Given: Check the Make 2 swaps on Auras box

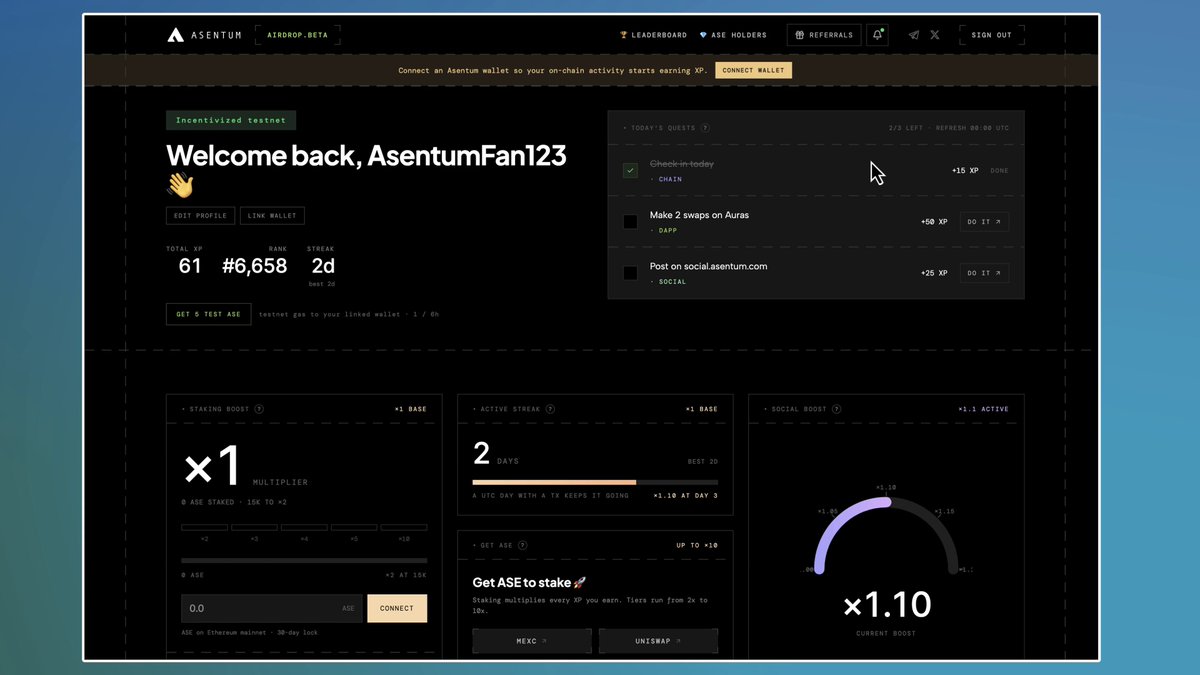Looking at the screenshot, I should [x=630, y=222].
